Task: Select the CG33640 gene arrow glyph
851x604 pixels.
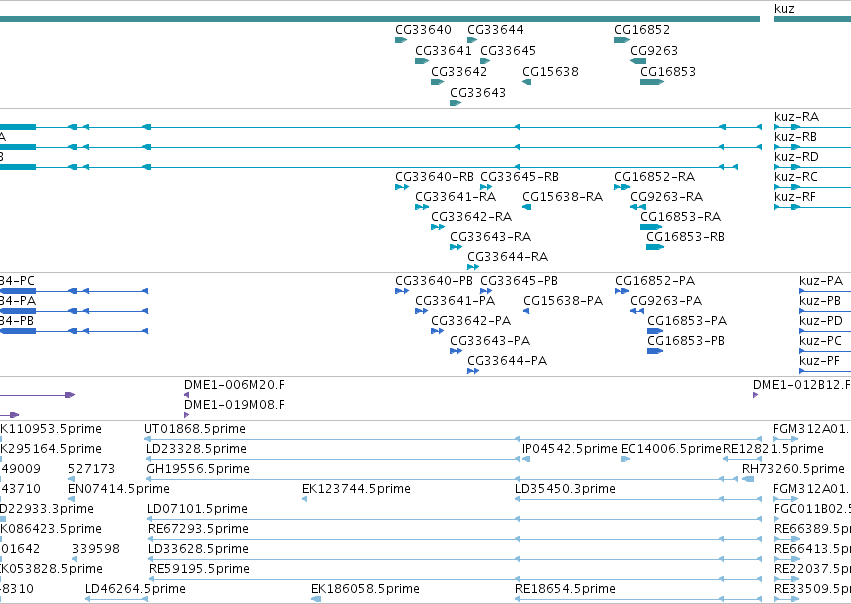Action: pyautogui.click(x=401, y=40)
